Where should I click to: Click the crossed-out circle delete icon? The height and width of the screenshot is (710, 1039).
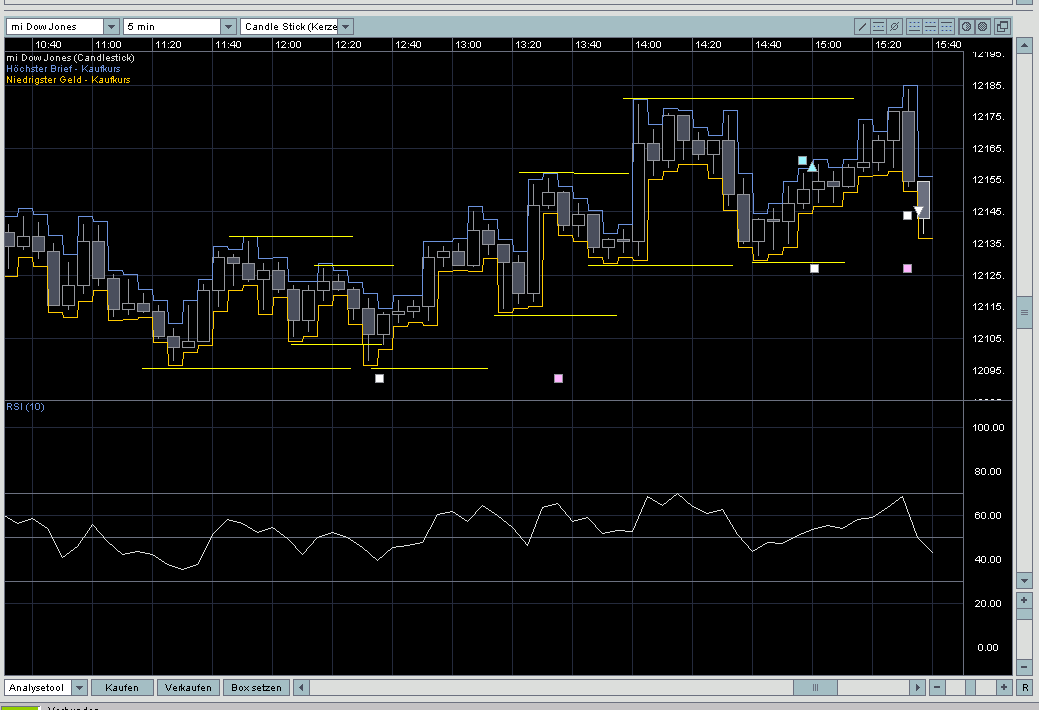coord(895,26)
